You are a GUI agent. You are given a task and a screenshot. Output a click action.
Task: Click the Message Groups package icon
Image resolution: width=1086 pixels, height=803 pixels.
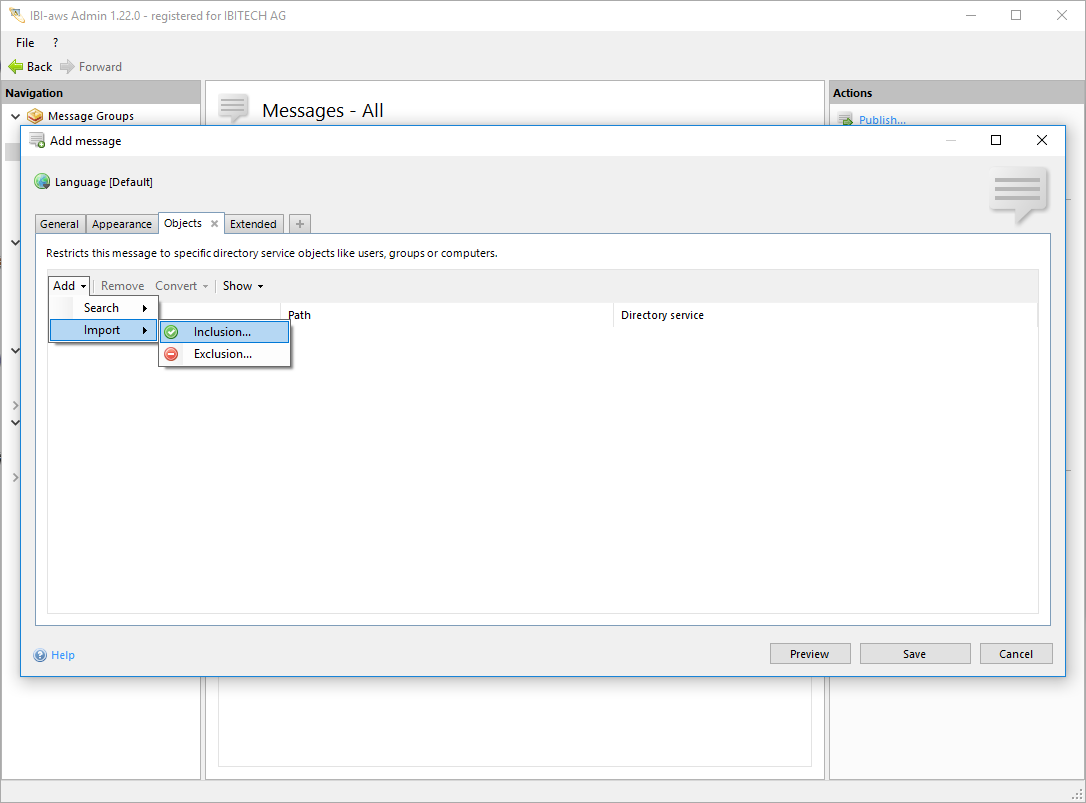(35, 116)
